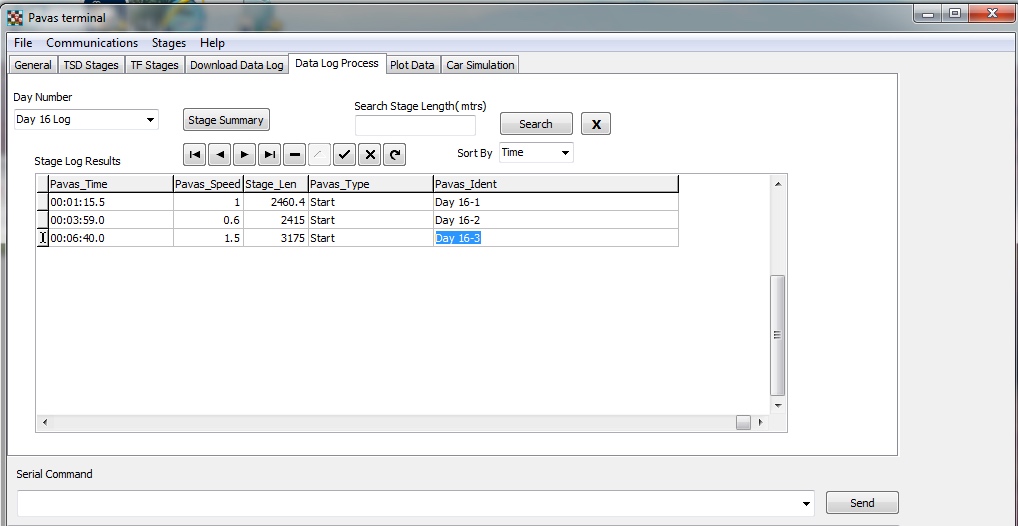The image size is (1018, 526).
Task: Switch to the Plot Data tab
Action: click(412, 65)
